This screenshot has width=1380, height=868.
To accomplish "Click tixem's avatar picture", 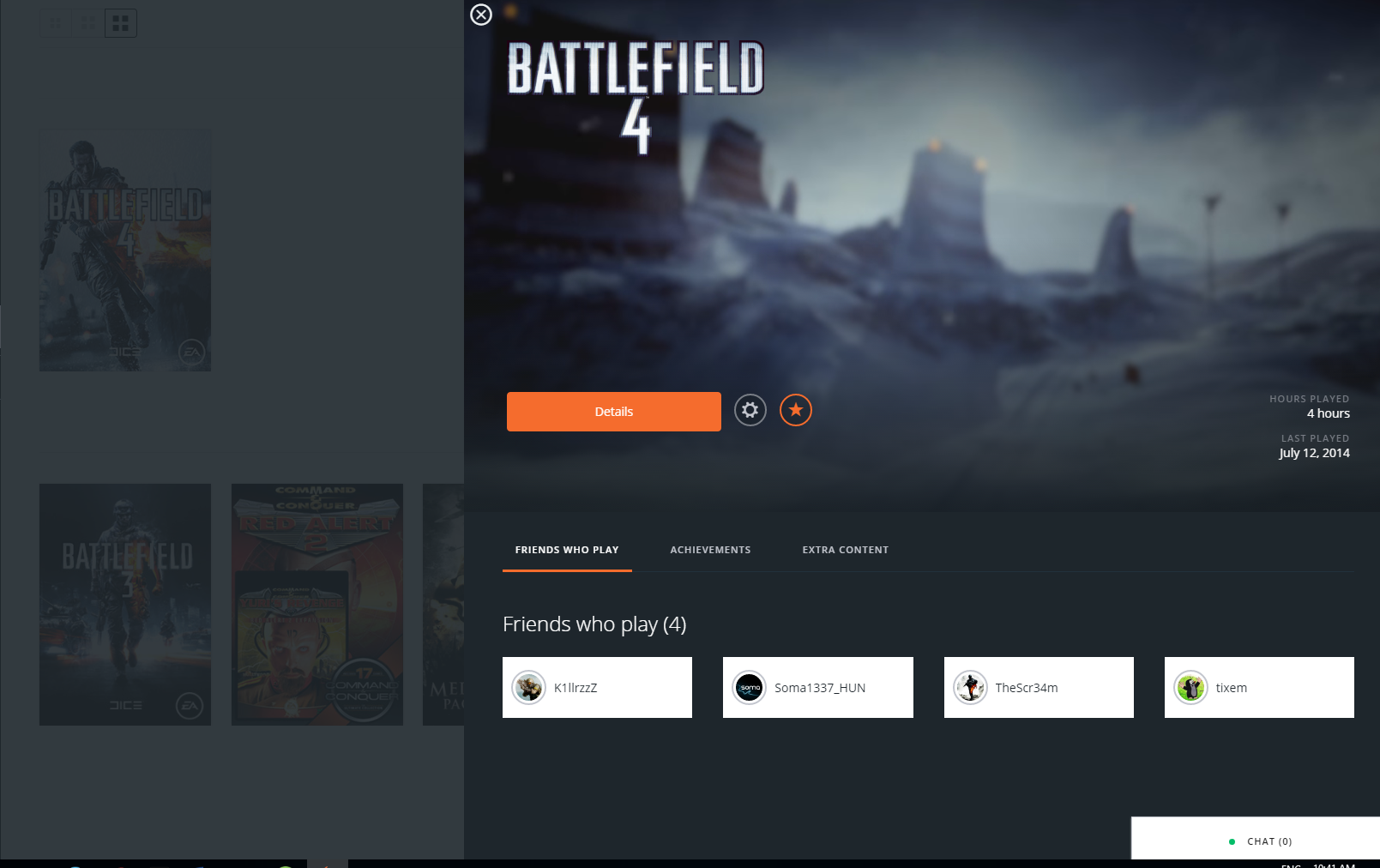I will click(x=1191, y=688).
